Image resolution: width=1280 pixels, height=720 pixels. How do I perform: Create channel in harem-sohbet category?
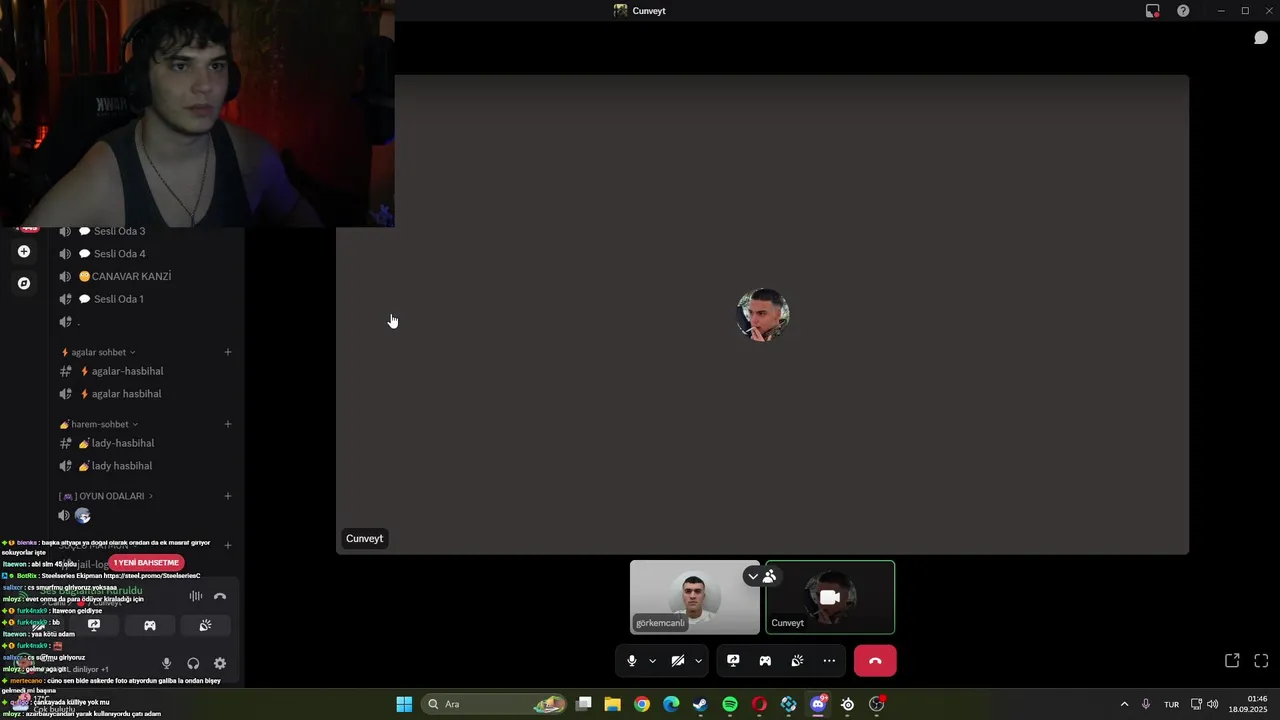(228, 424)
